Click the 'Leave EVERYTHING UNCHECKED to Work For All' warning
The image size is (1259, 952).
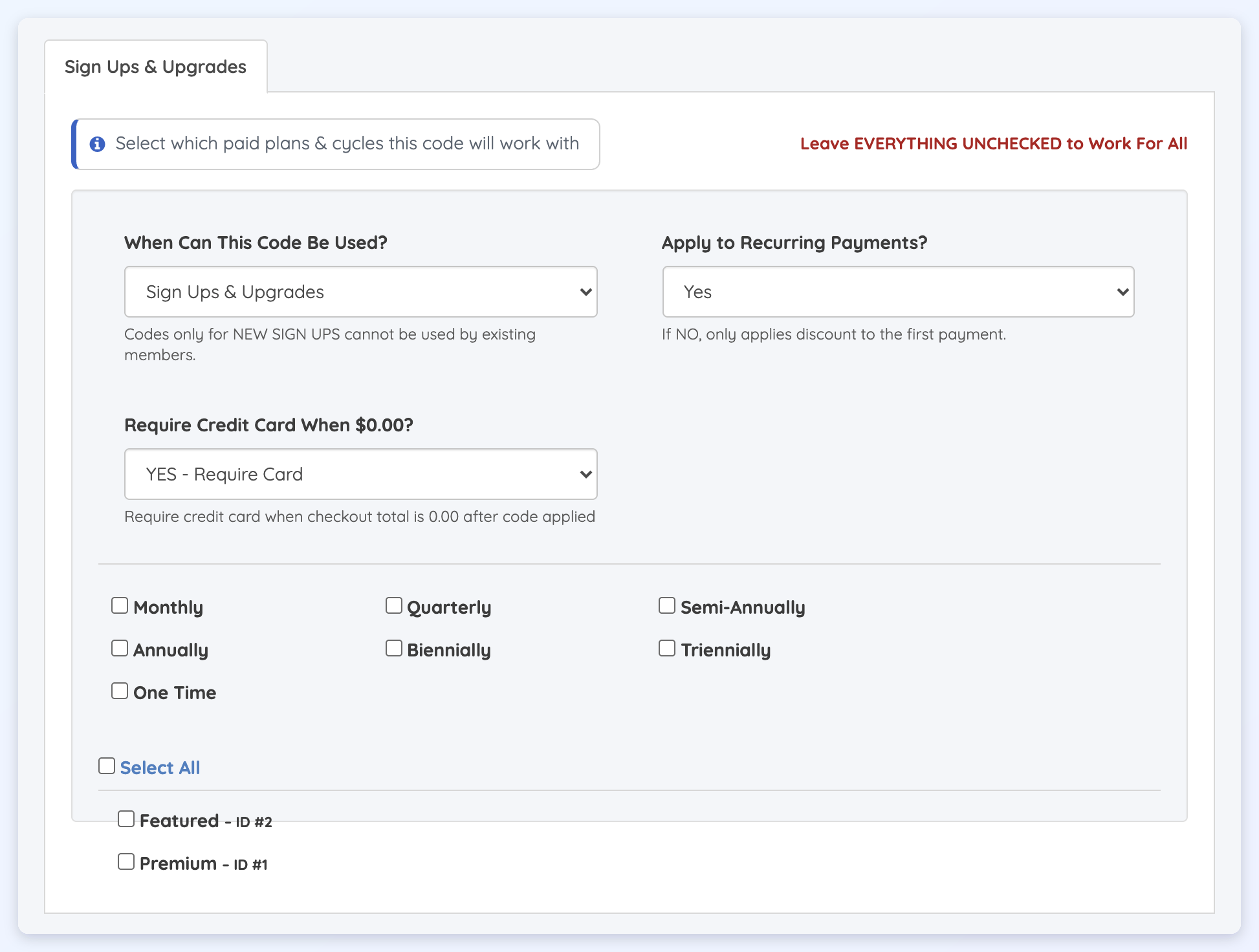[994, 144]
